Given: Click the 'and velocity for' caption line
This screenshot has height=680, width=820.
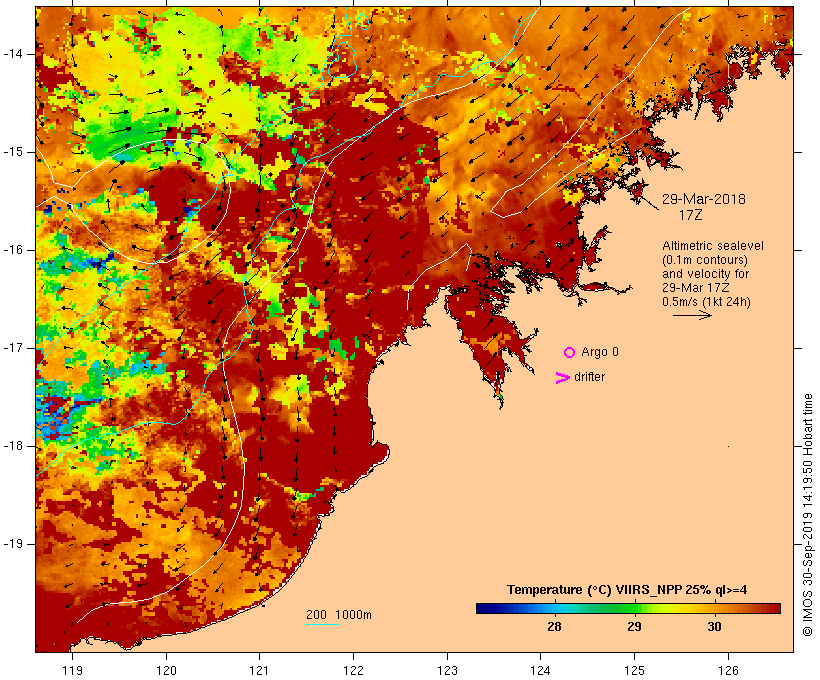Looking at the screenshot, I should point(705,274).
